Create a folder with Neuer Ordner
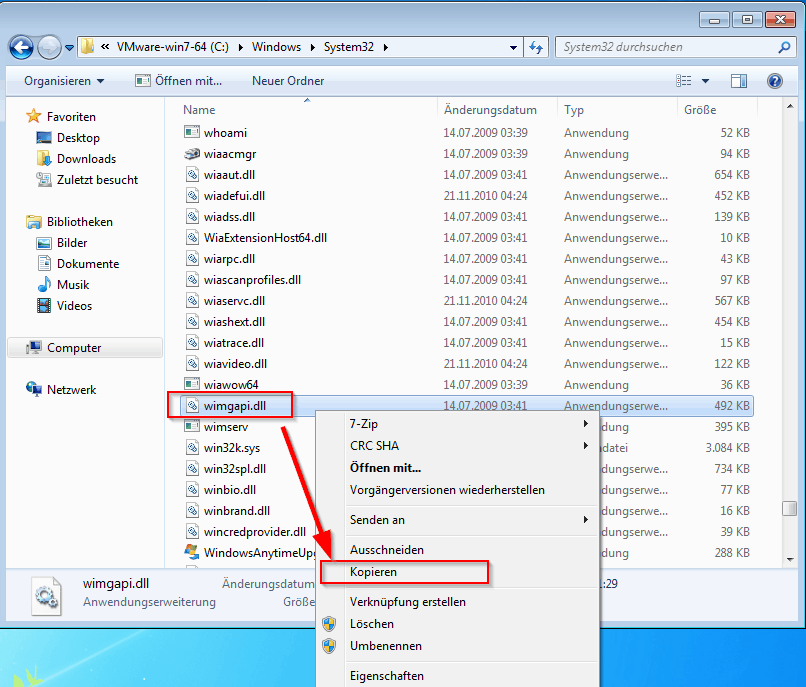 click(288, 81)
